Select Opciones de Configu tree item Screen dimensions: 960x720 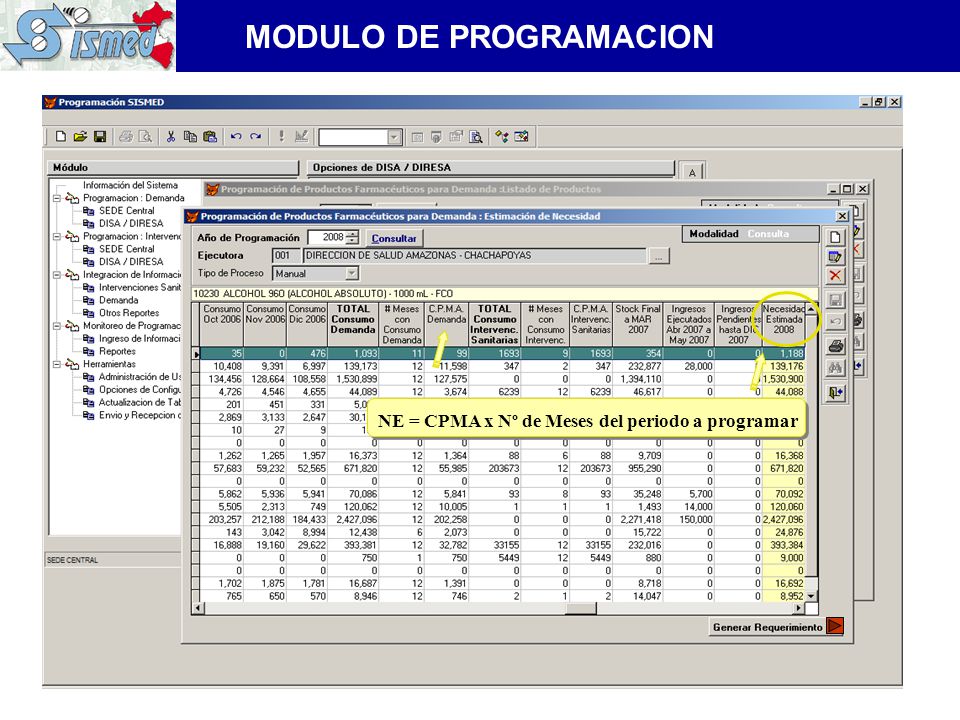(139, 389)
